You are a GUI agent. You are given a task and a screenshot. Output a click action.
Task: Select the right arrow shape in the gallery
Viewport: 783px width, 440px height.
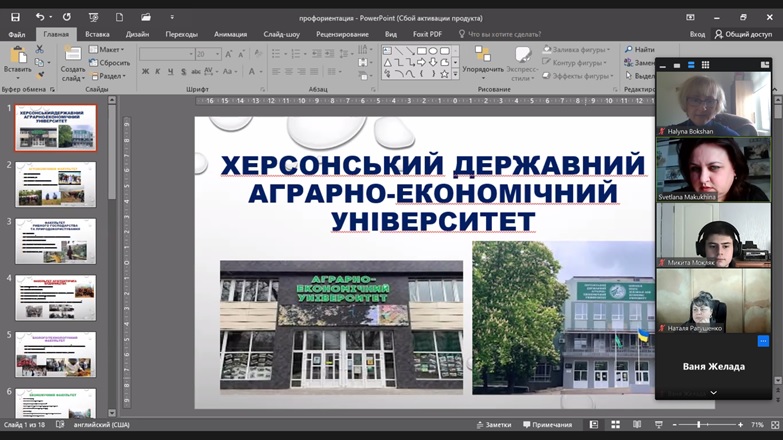421,62
